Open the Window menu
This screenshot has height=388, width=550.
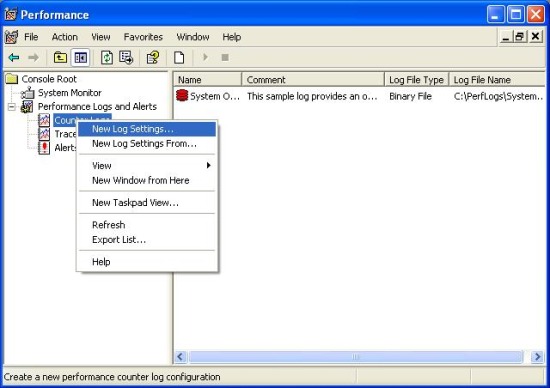point(193,37)
